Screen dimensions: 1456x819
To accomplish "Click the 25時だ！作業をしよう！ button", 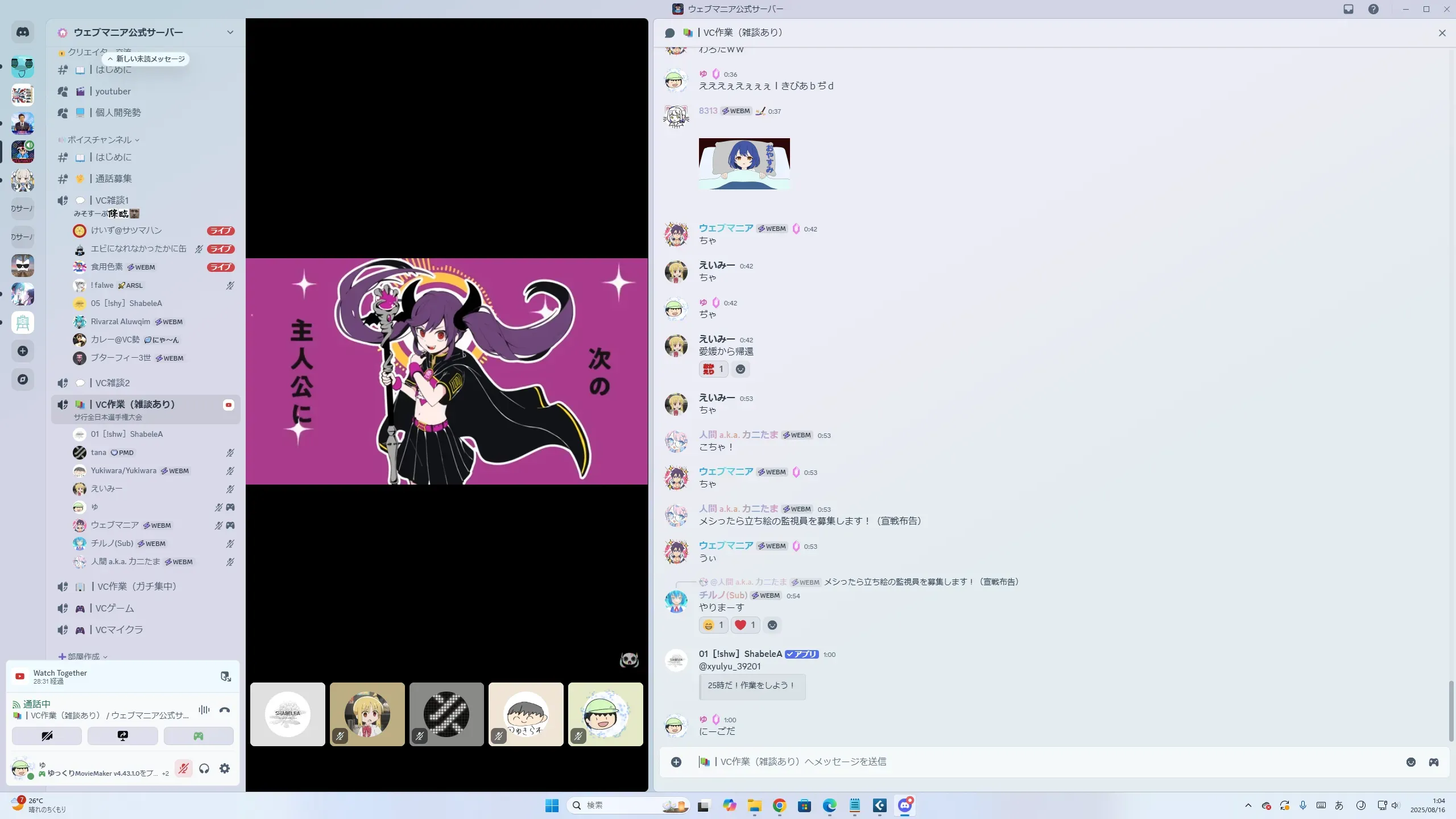I will (751, 685).
